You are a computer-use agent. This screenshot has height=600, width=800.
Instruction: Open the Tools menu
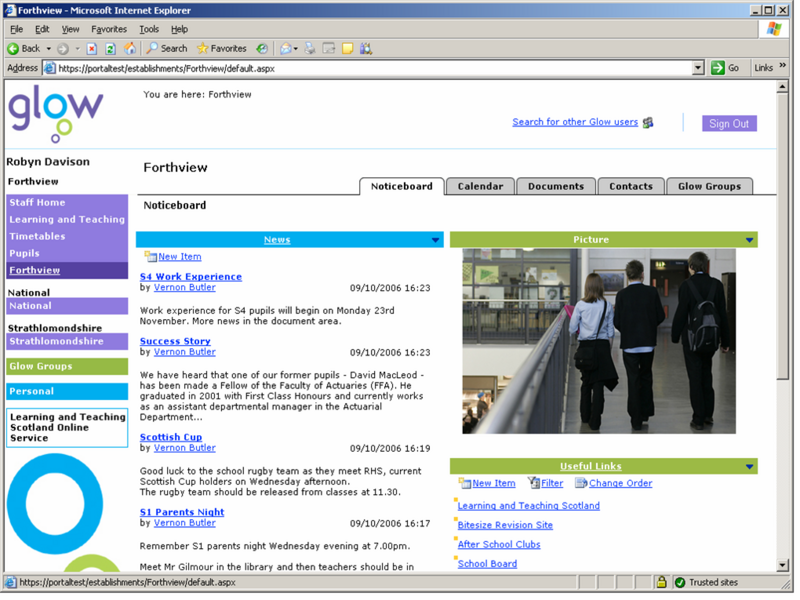pos(149,30)
